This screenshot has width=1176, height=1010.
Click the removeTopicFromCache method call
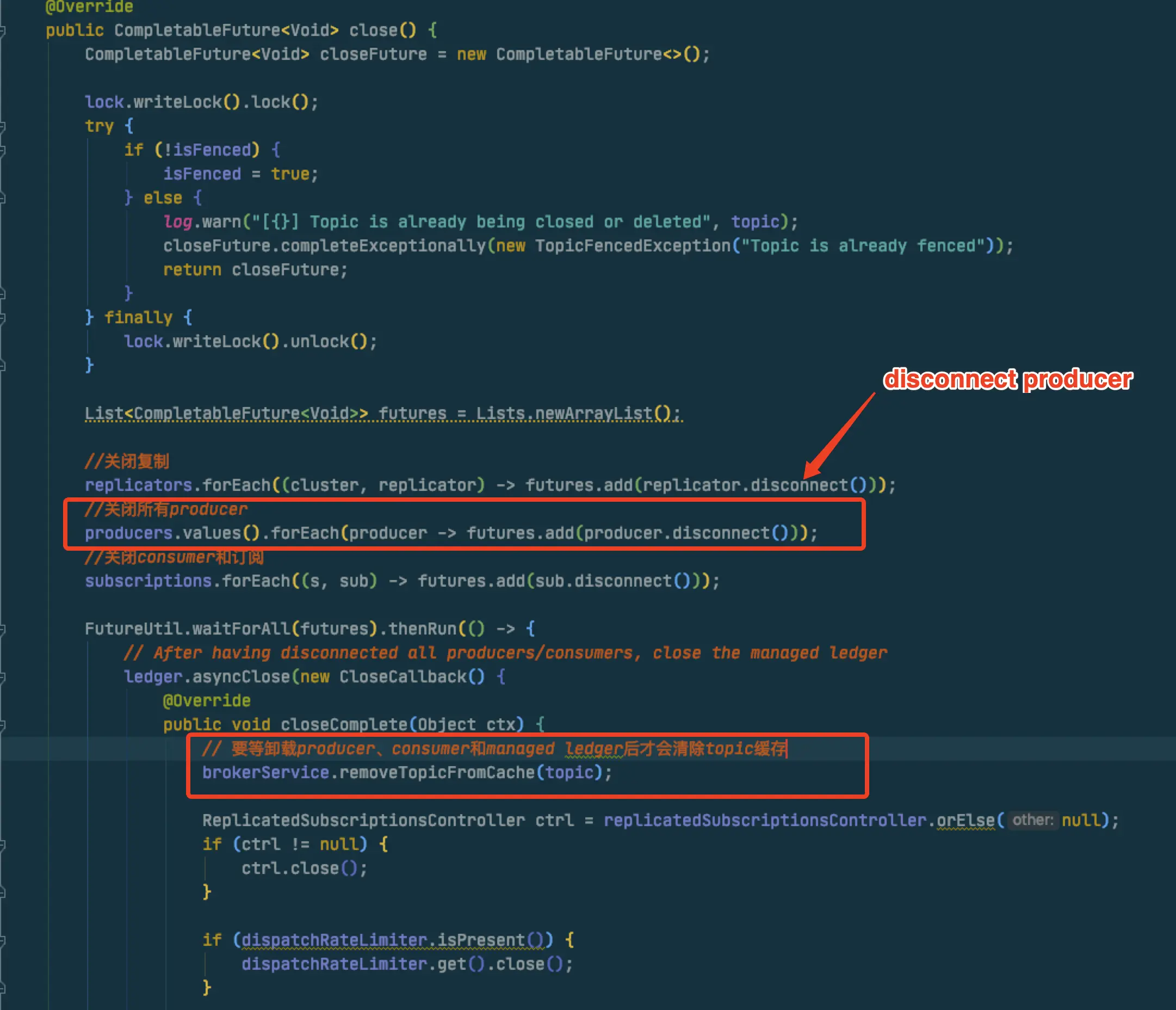pyautogui.click(x=437, y=773)
